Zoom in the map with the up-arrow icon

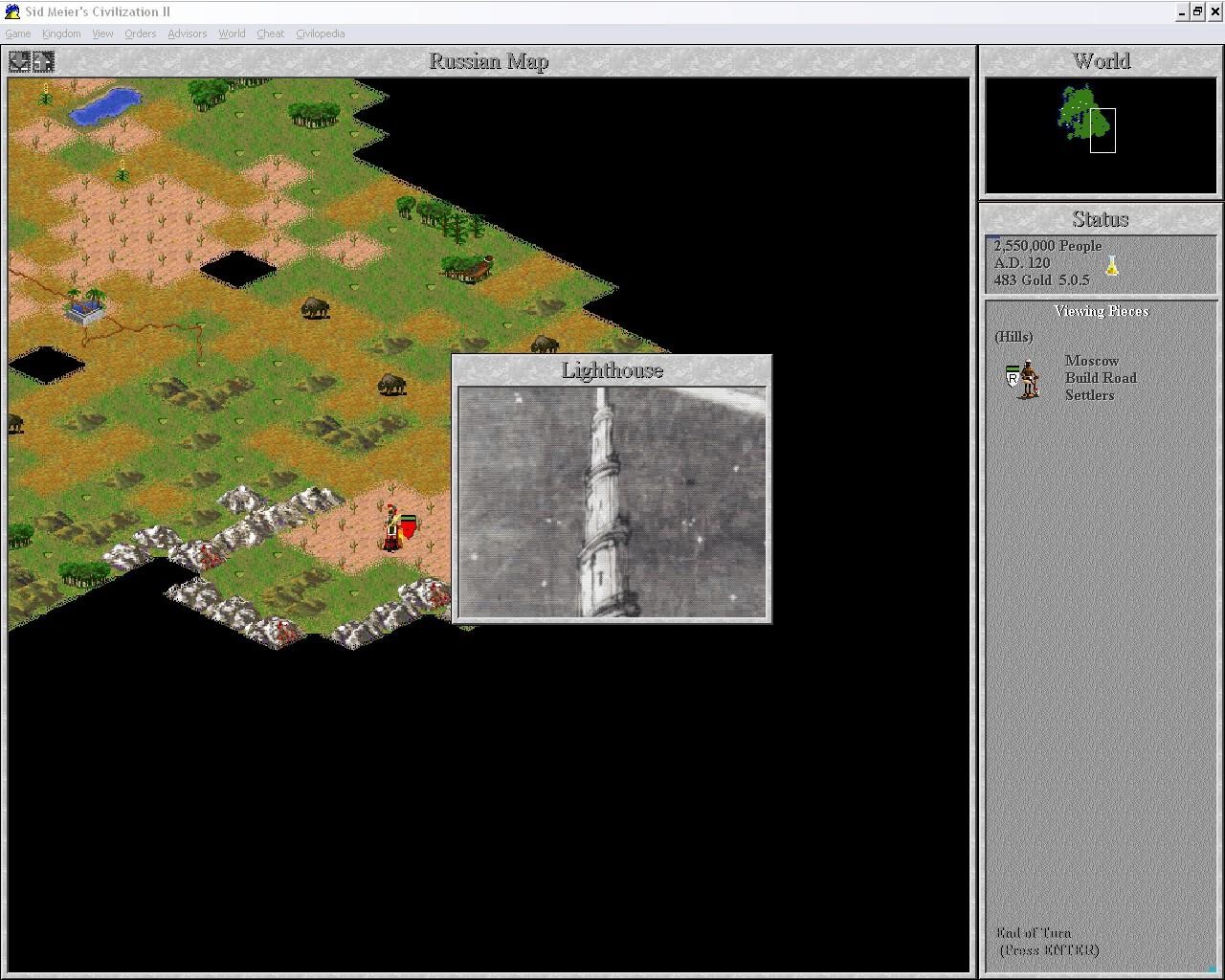tap(43, 61)
